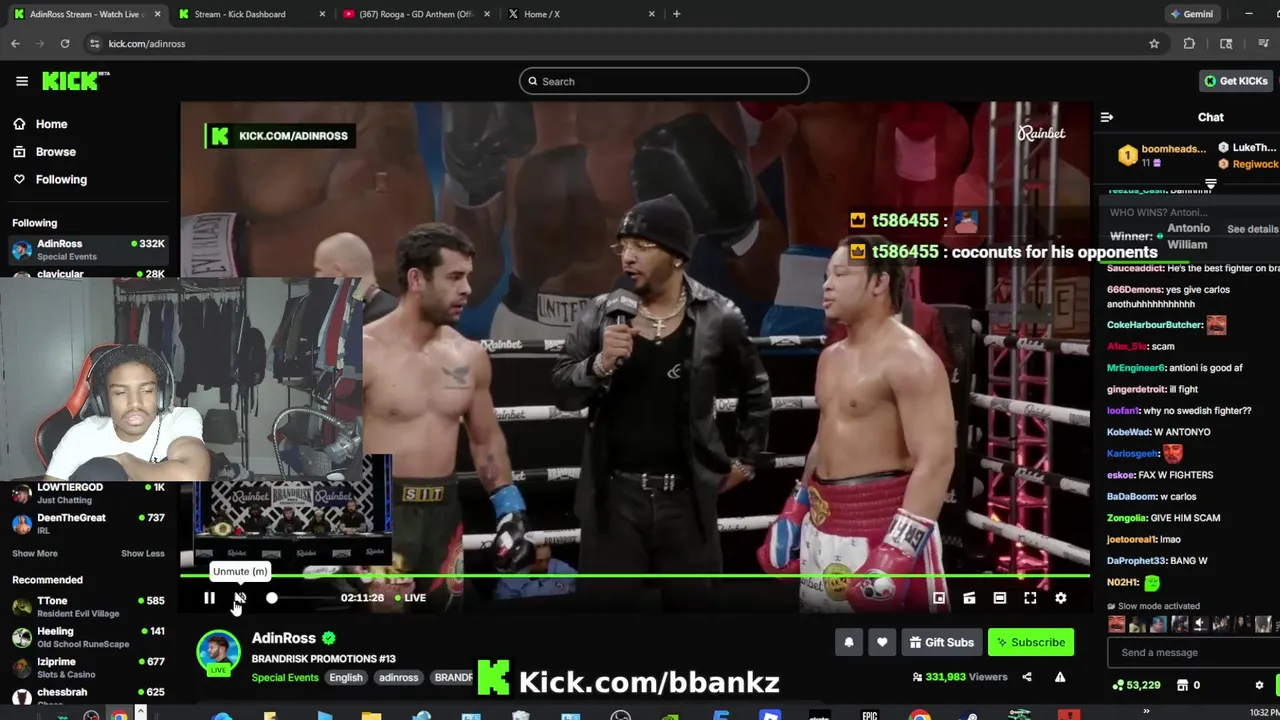The width and height of the screenshot is (1280, 720).
Task: Collapse the list with Show Less
Action: 142,553
